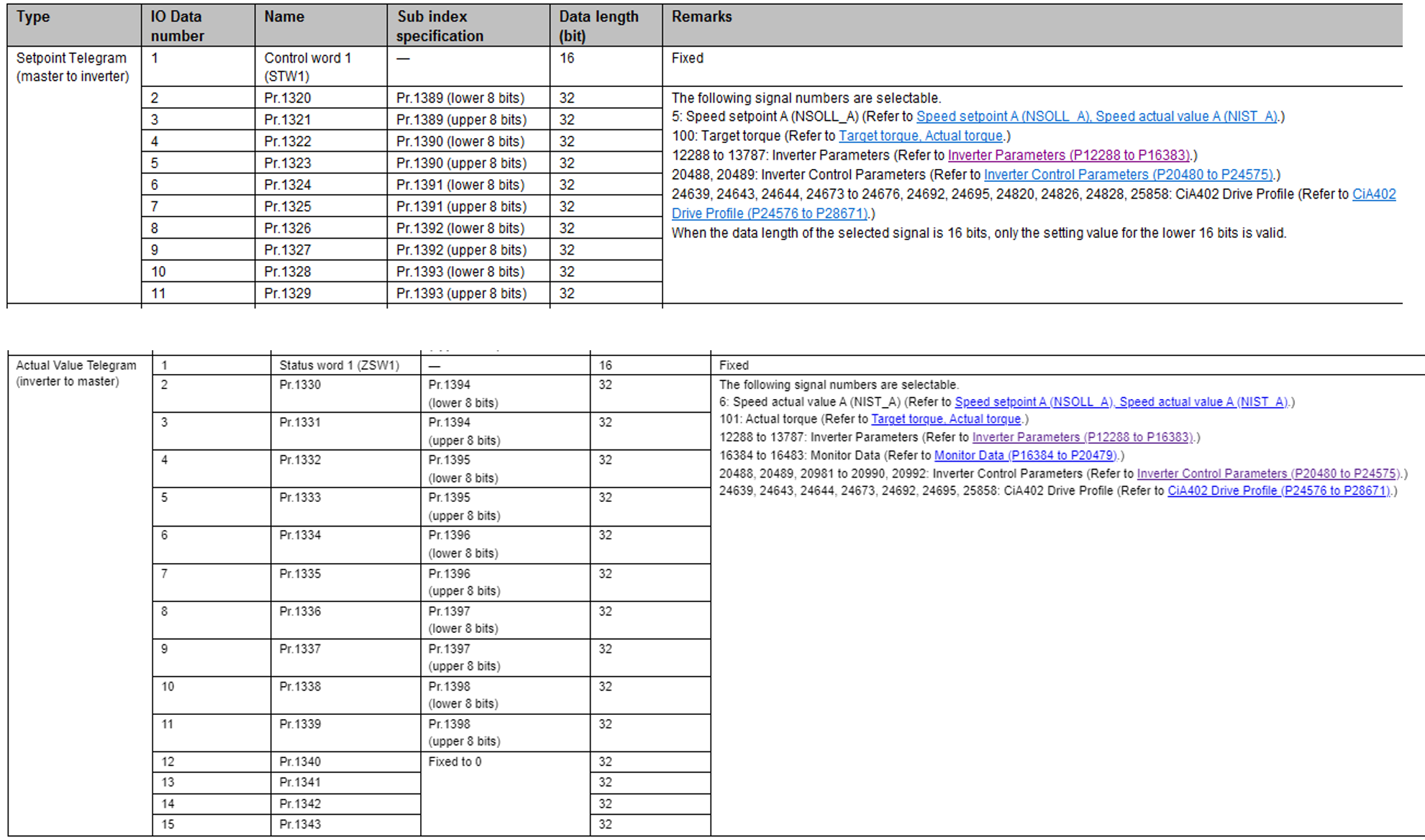The width and height of the screenshot is (1425, 840).
Task: Select Pr.1396 (lower 8 bits) cell
Action: [x=505, y=544]
